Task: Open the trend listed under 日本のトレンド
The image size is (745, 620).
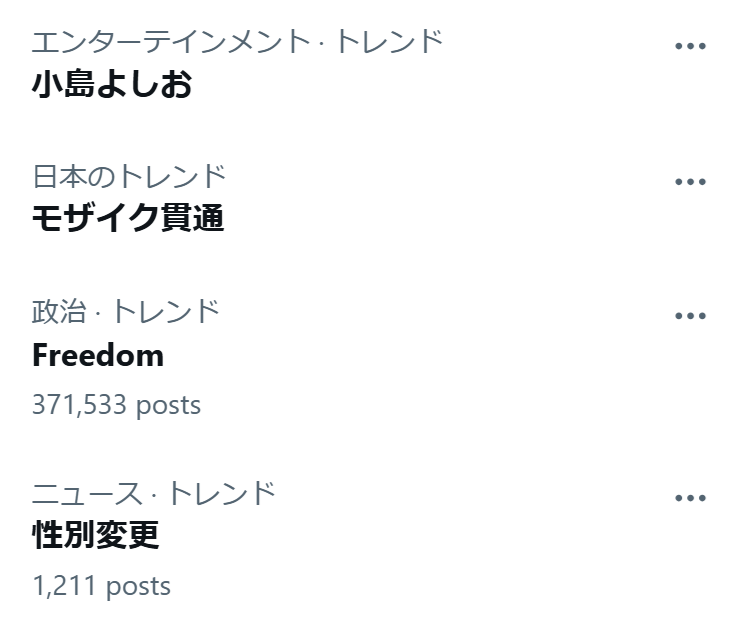Action: pyautogui.click(x=128, y=217)
